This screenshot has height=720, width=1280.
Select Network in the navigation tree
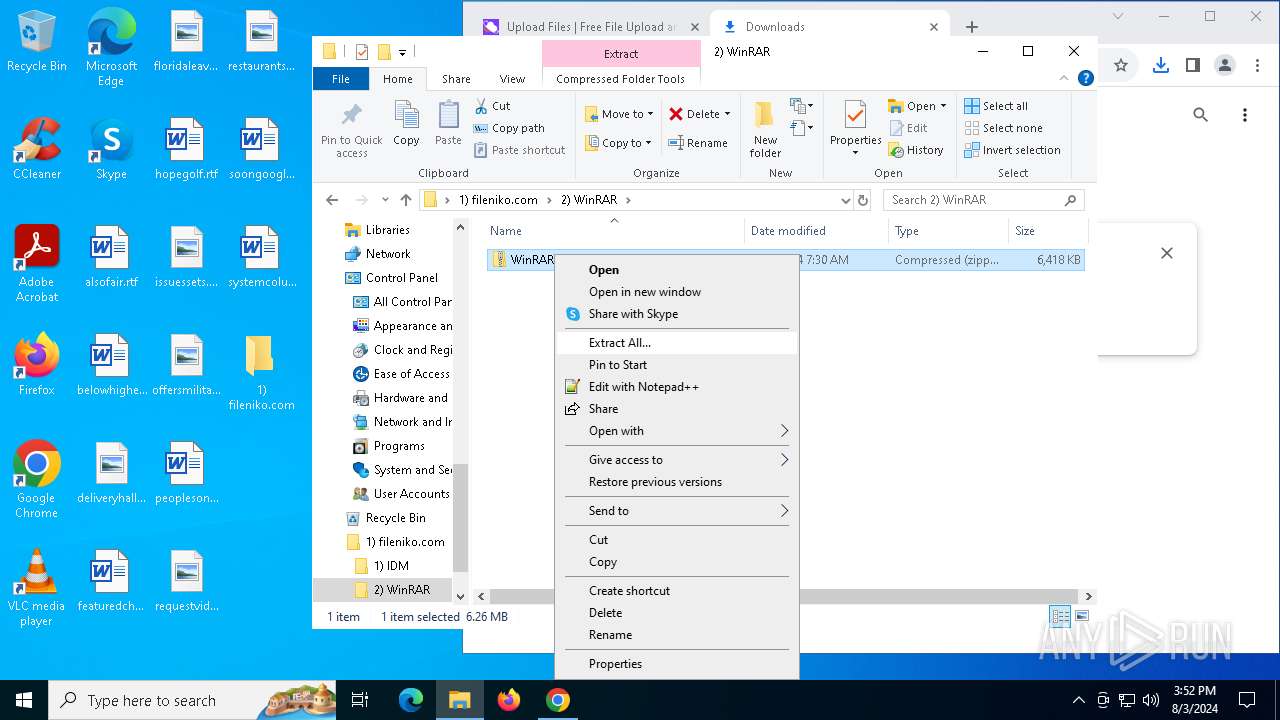pos(387,254)
